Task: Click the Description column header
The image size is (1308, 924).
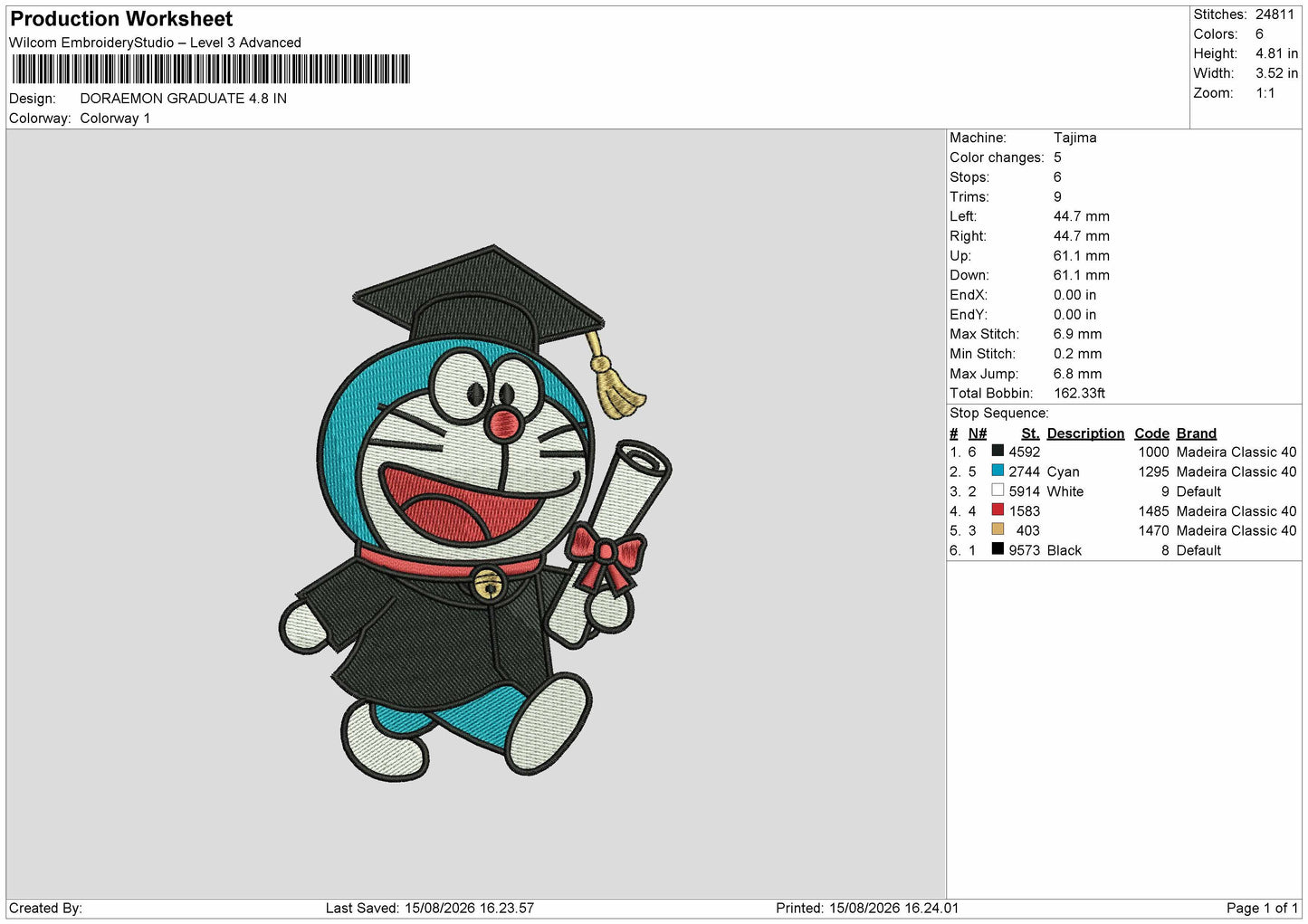Action: tap(1085, 433)
